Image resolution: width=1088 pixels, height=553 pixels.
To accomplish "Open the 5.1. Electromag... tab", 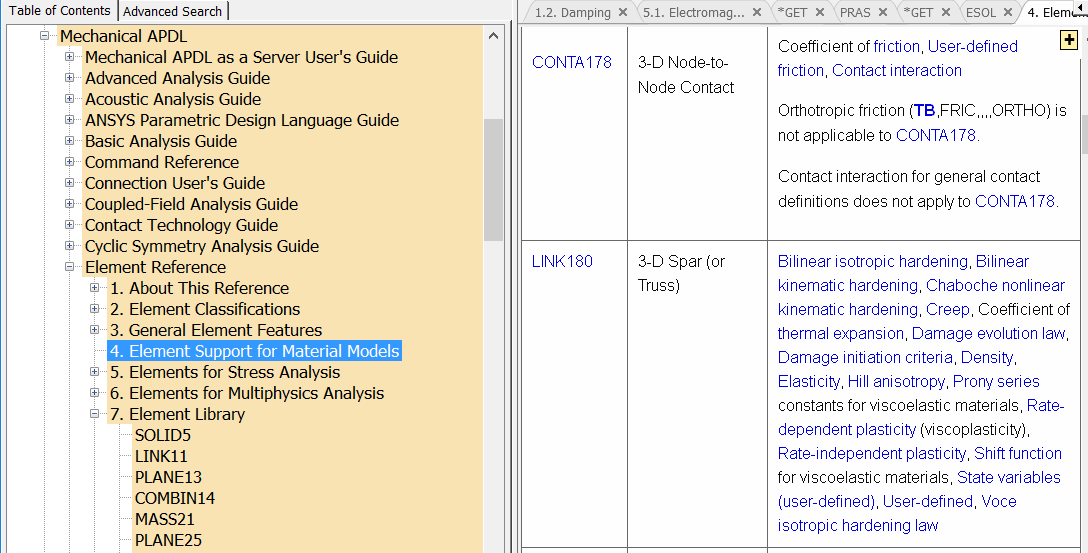I will (x=693, y=12).
